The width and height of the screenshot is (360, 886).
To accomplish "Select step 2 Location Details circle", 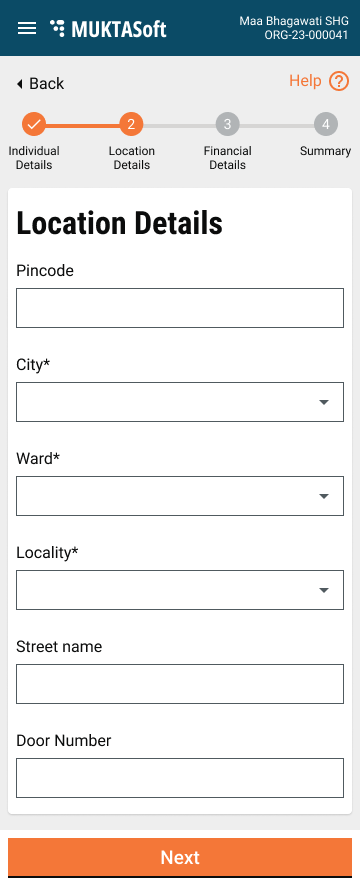I will pyautogui.click(x=131, y=124).
